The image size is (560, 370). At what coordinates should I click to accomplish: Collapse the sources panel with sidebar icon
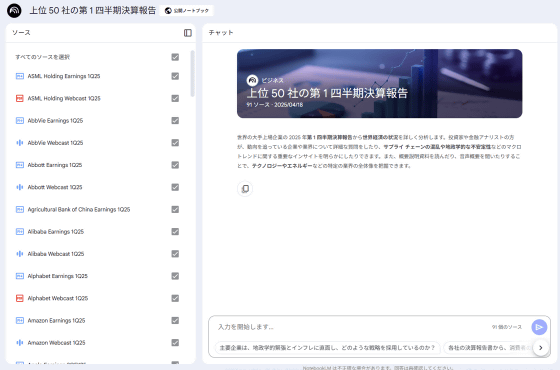(188, 33)
